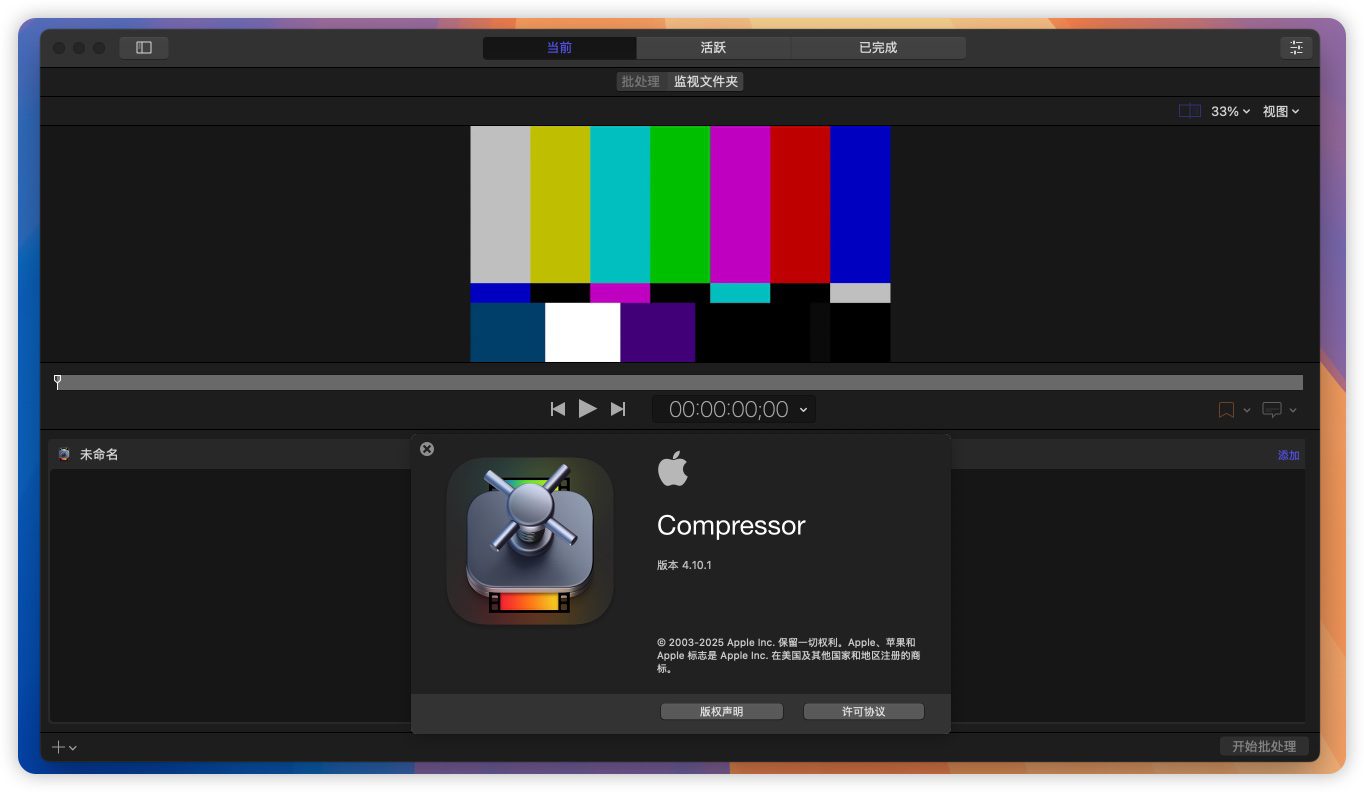1364x792 pixels.
Task: Toggle the comparison view icon
Action: (1189, 111)
